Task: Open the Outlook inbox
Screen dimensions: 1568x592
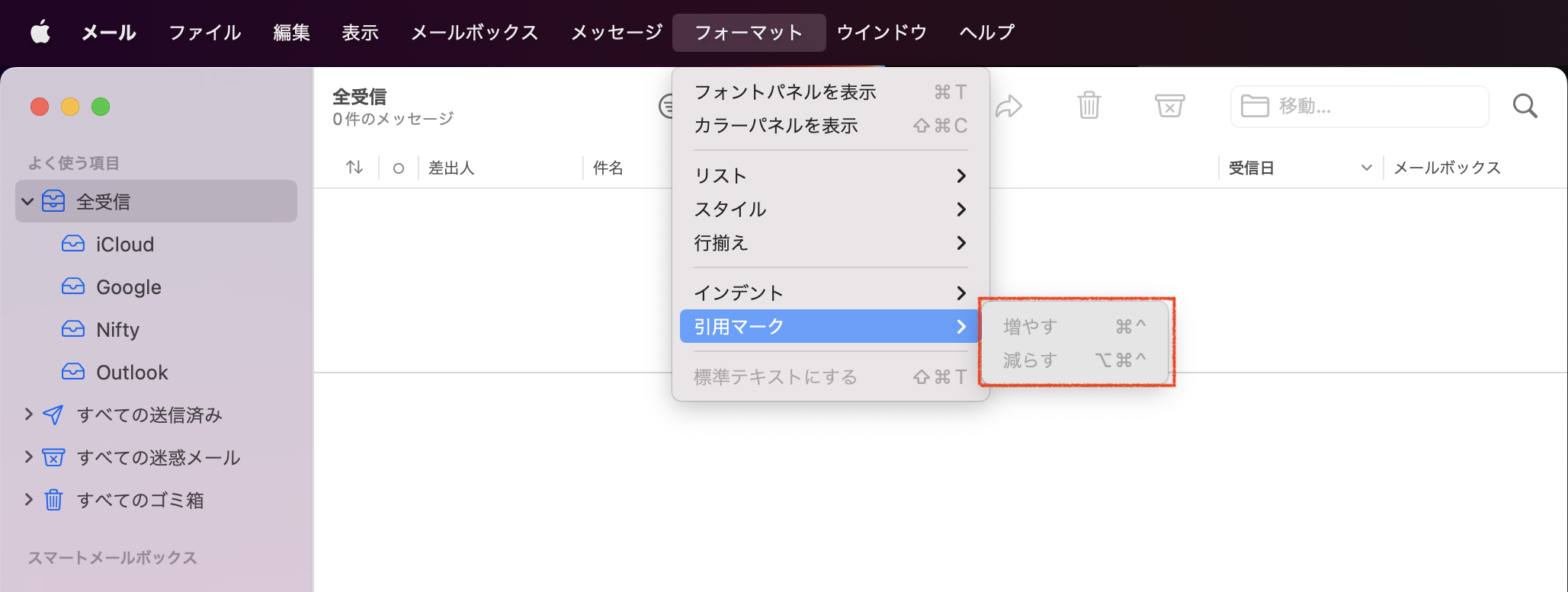Action: point(131,373)
